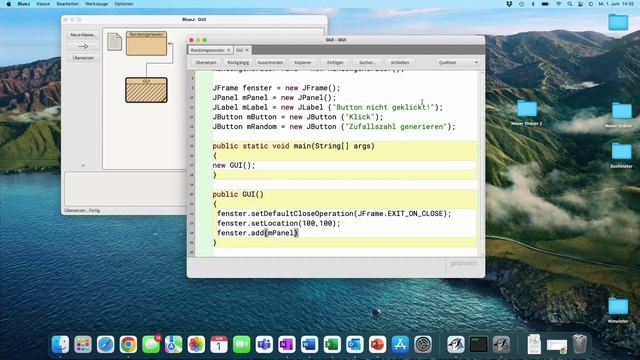
Task: Click the Rückgängig button
Action: pos(238,62)
